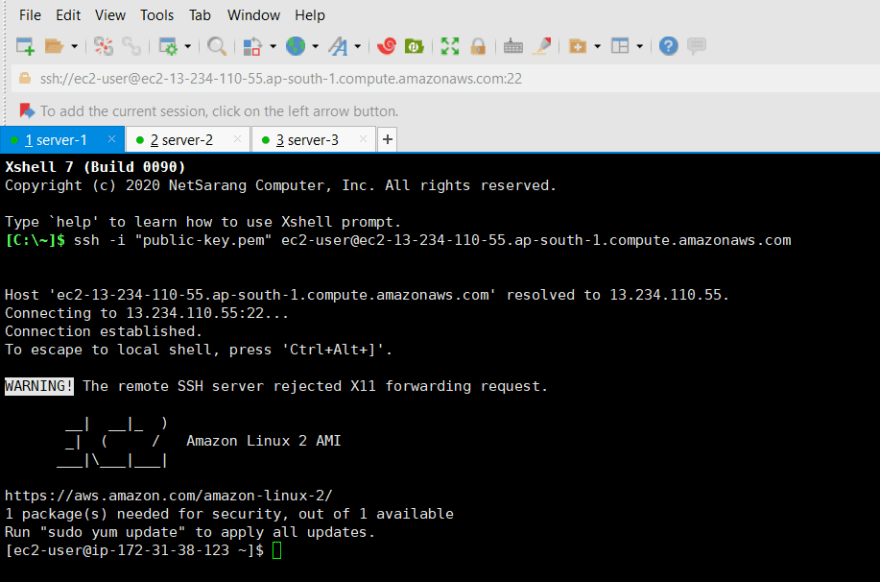The image size is (880, 582).
Task: Toggle full screen with green arrows icon
Action: click(450, 46)
